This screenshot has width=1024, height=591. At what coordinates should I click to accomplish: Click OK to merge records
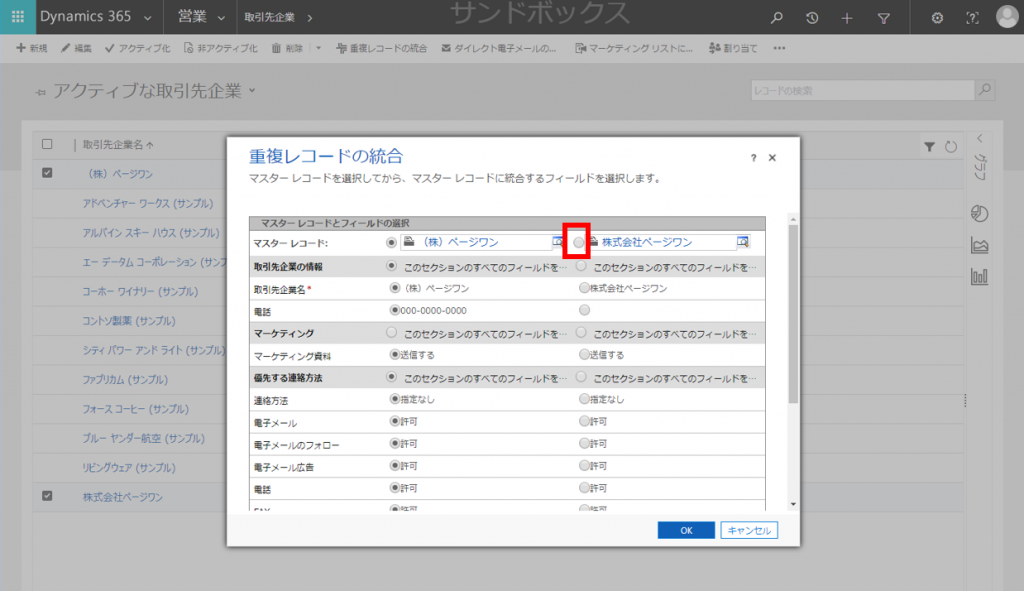[686, 530]
